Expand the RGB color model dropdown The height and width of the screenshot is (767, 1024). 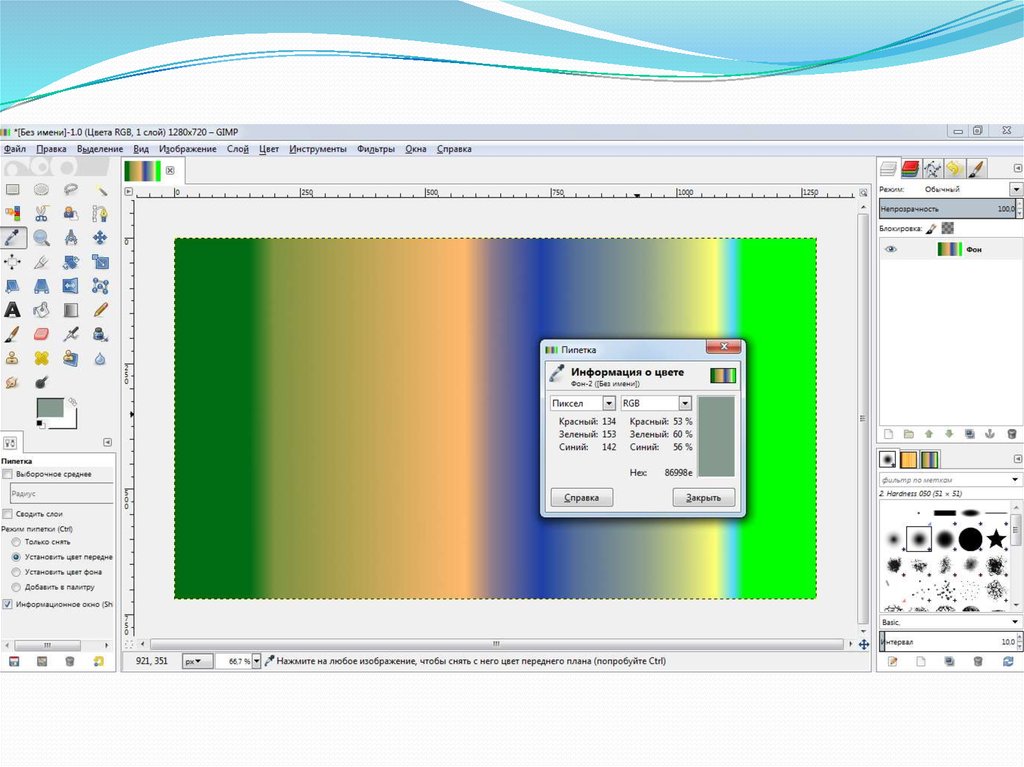click(656, 403)
